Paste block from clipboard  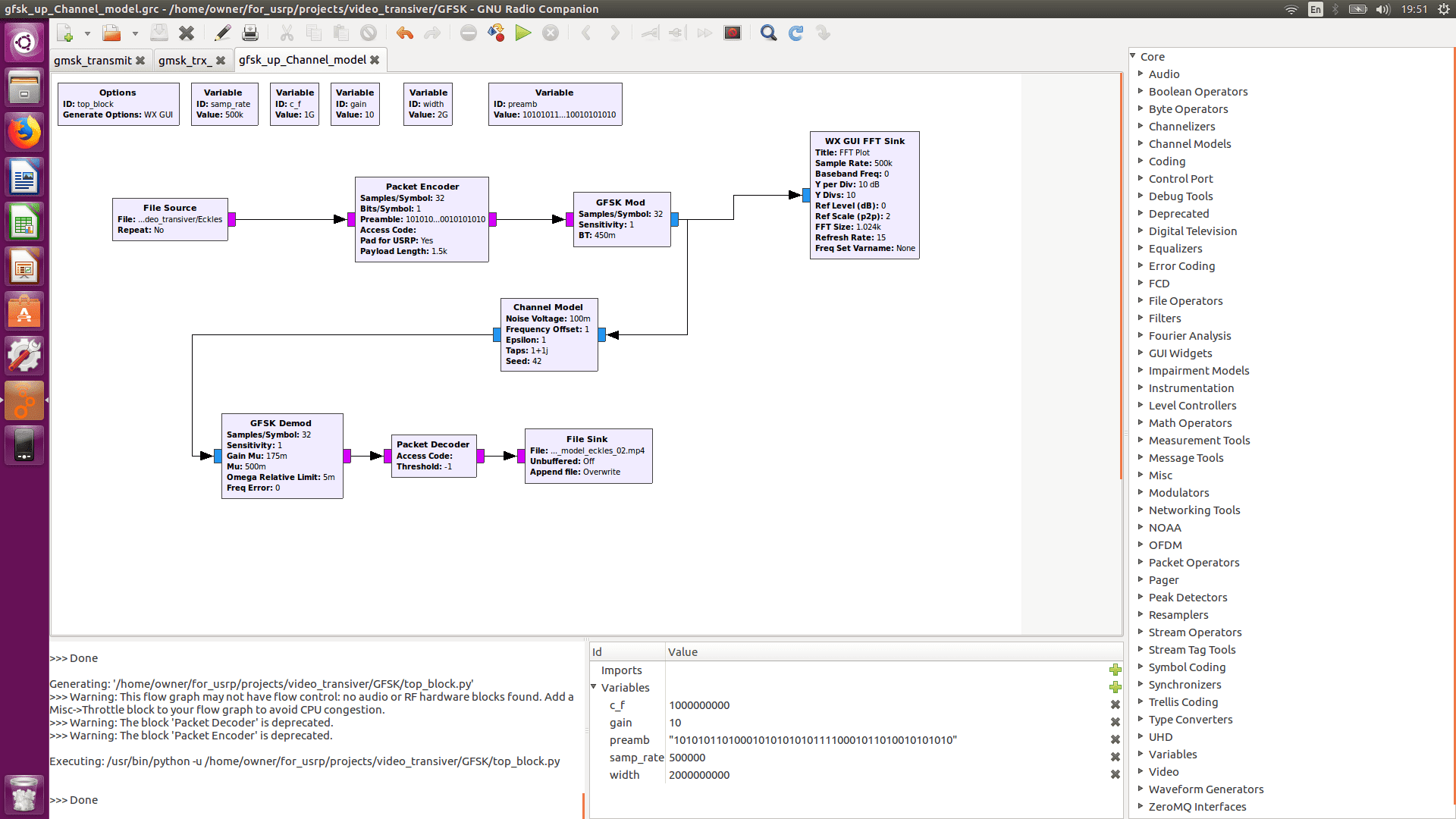(x=341, y=33)
